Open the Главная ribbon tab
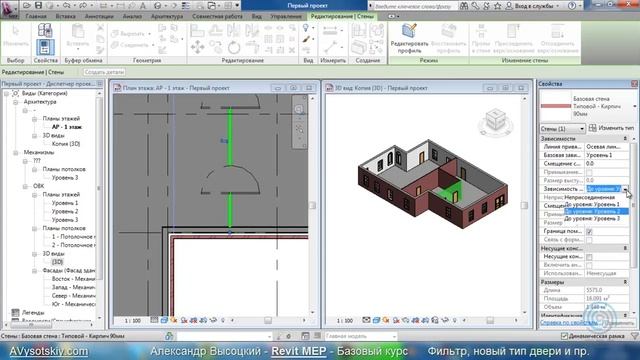The width and height of the screenshot is (640, 360). point(36,16)
